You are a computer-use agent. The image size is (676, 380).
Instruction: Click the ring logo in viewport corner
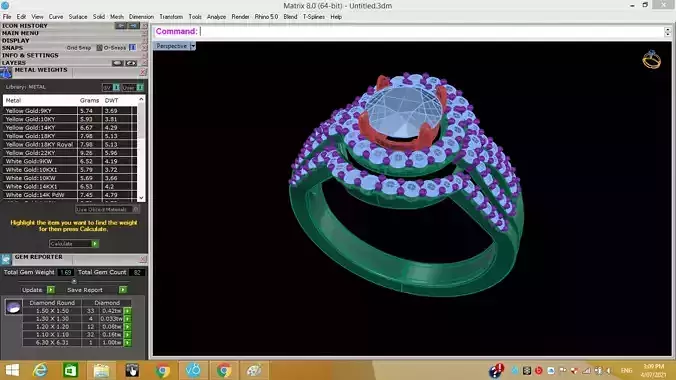(651, 60)
